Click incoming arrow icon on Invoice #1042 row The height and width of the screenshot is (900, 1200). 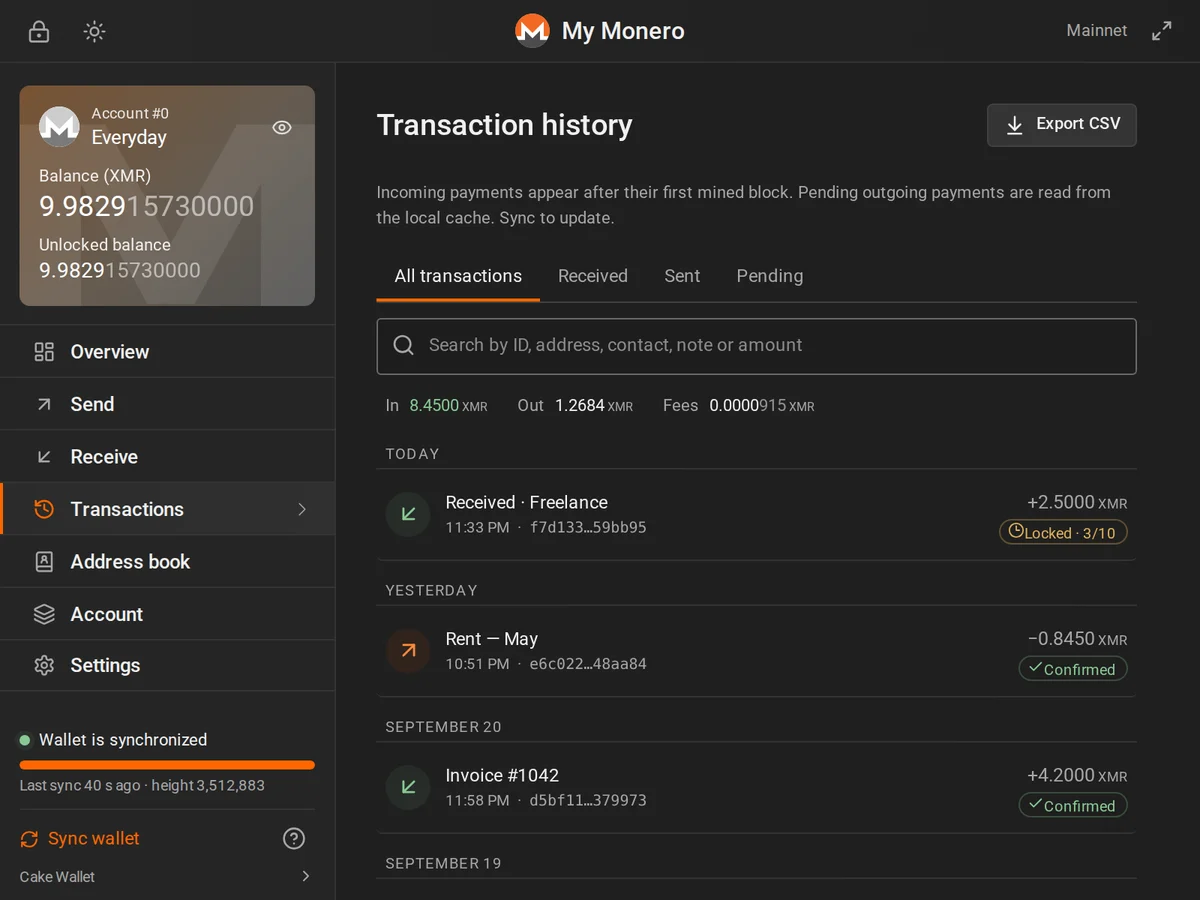(x=408, y=787)
